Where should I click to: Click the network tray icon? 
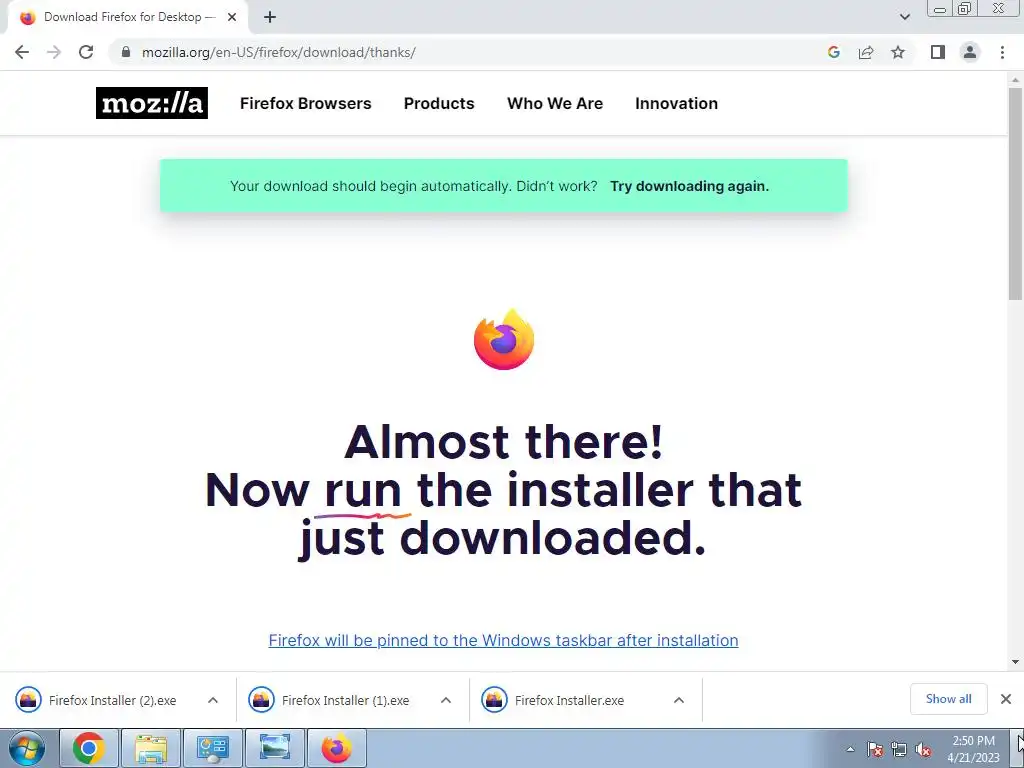tap(899, 749)
